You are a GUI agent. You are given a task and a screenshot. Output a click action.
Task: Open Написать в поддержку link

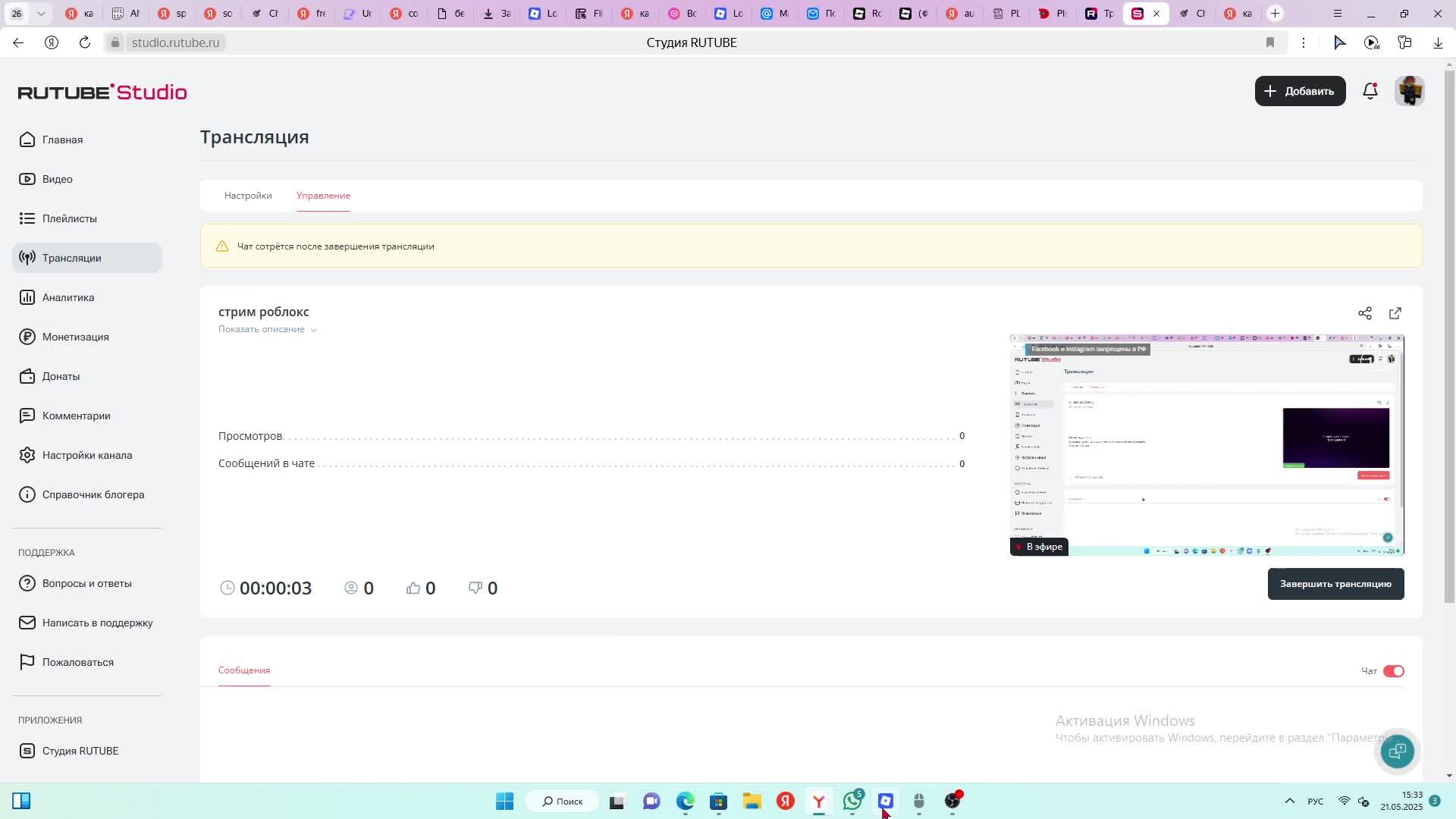[x=97, y=623]
